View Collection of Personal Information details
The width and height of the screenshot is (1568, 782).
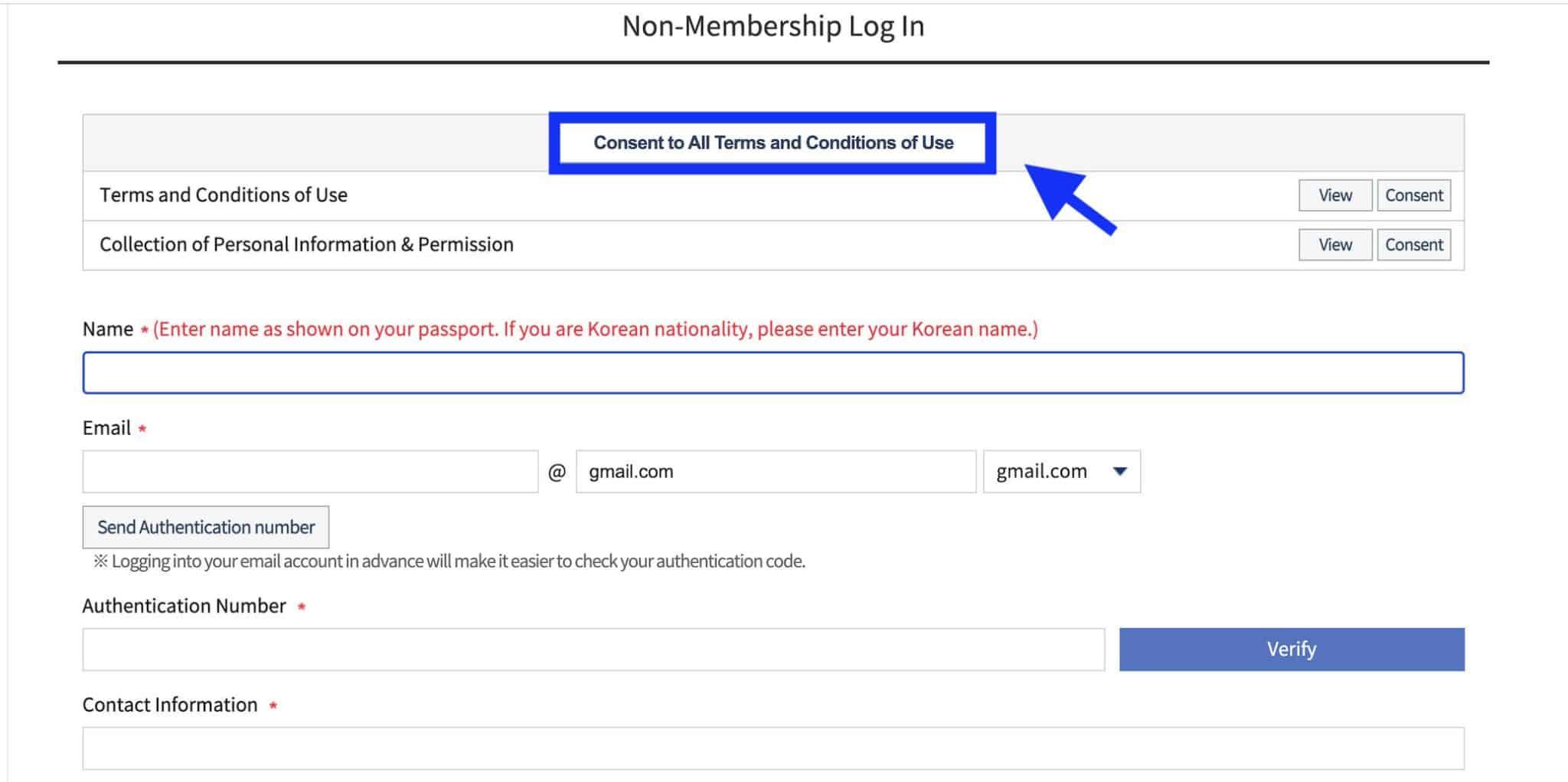coord(1334,245)
